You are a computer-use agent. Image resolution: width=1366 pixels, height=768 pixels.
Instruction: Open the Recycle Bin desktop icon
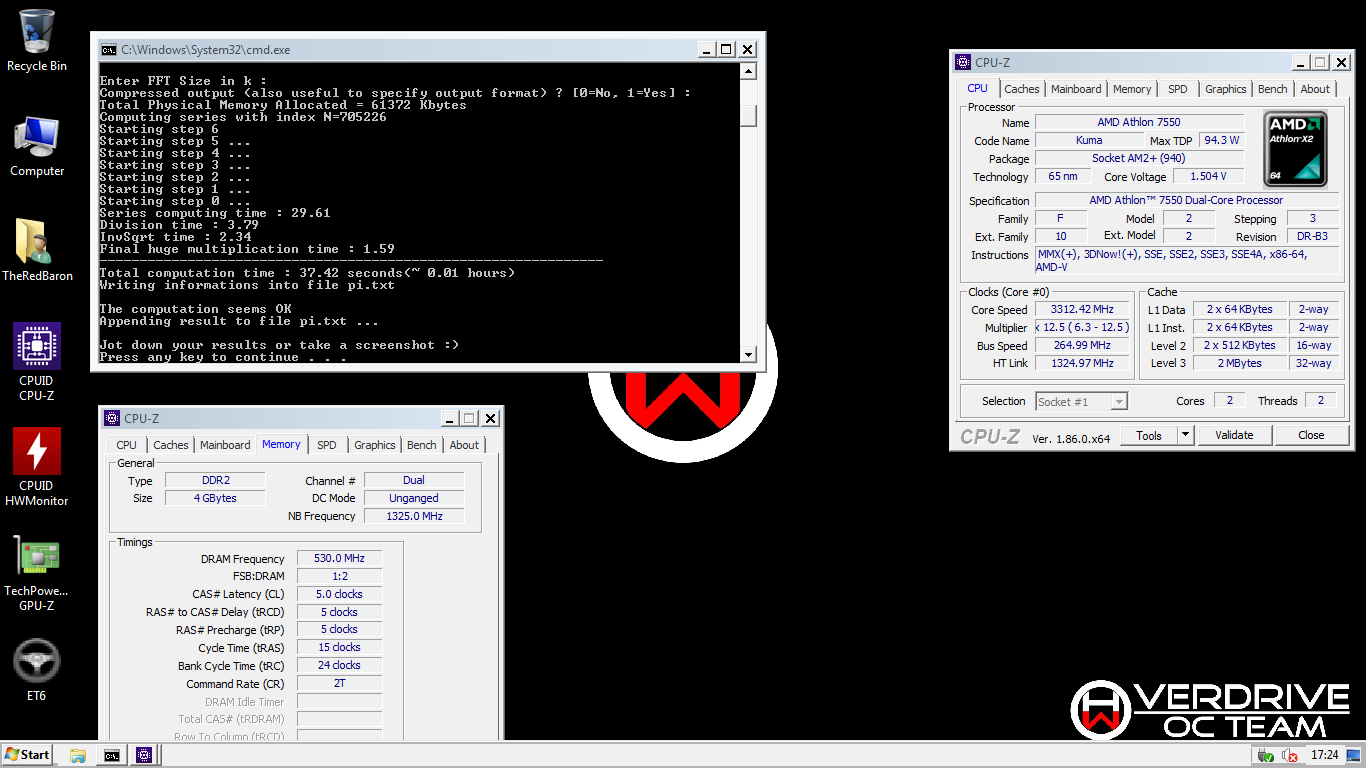coord(37,40)
